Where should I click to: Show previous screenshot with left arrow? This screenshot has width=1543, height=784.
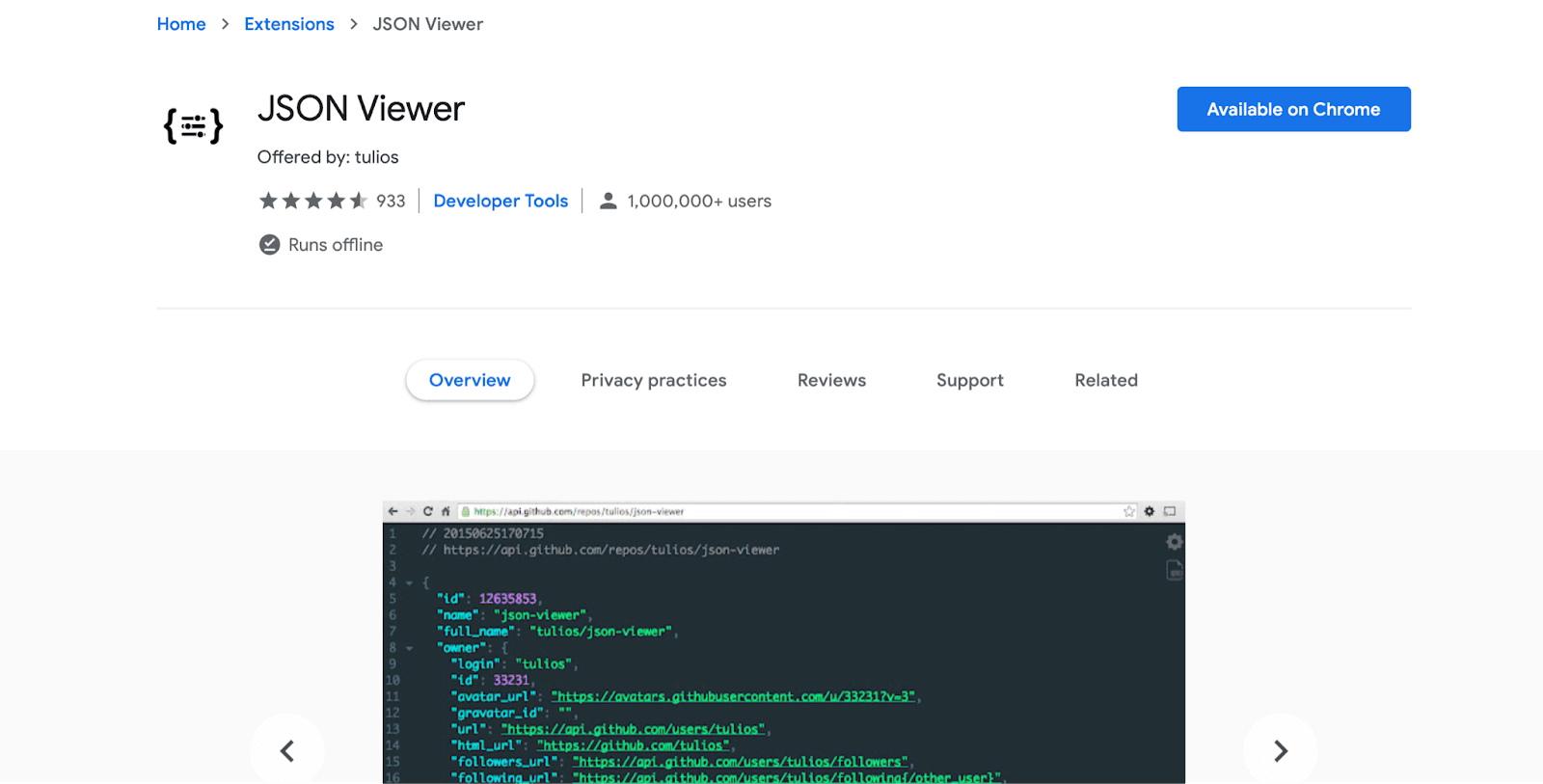287,750
